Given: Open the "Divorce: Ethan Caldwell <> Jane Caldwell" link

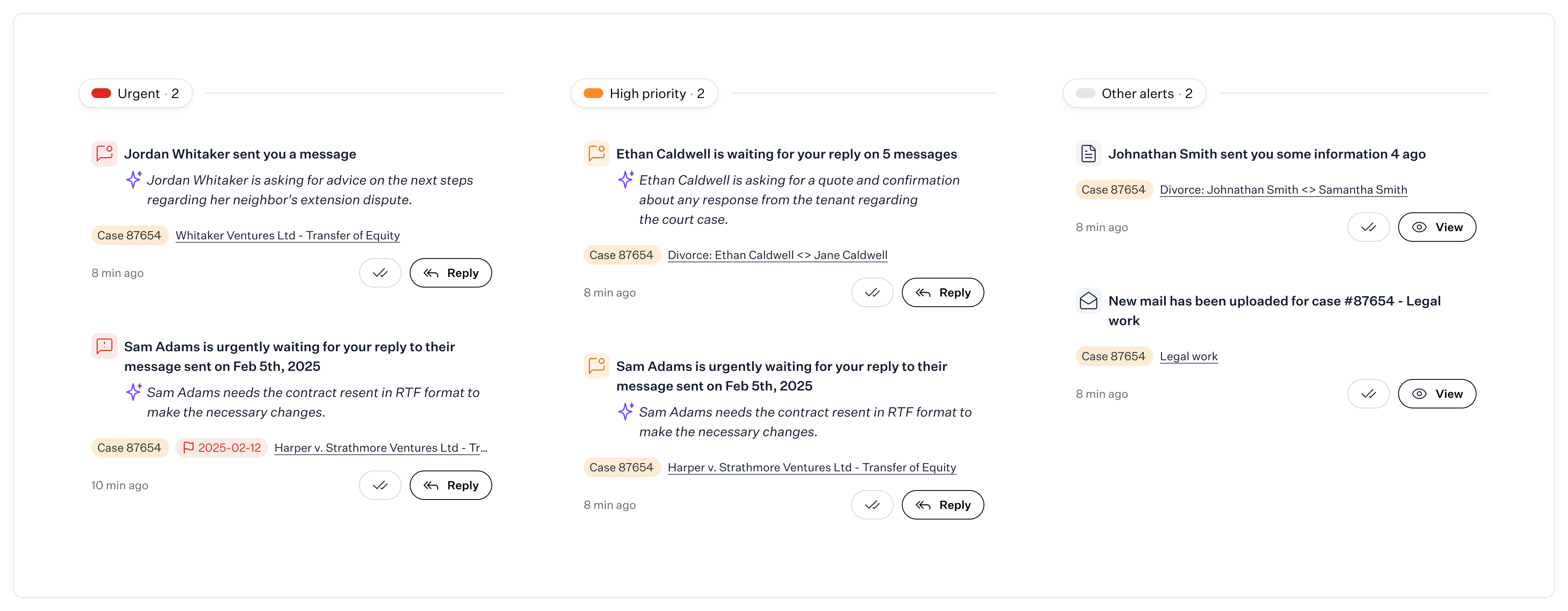Looking at the screenshot, I should point(777,255).
